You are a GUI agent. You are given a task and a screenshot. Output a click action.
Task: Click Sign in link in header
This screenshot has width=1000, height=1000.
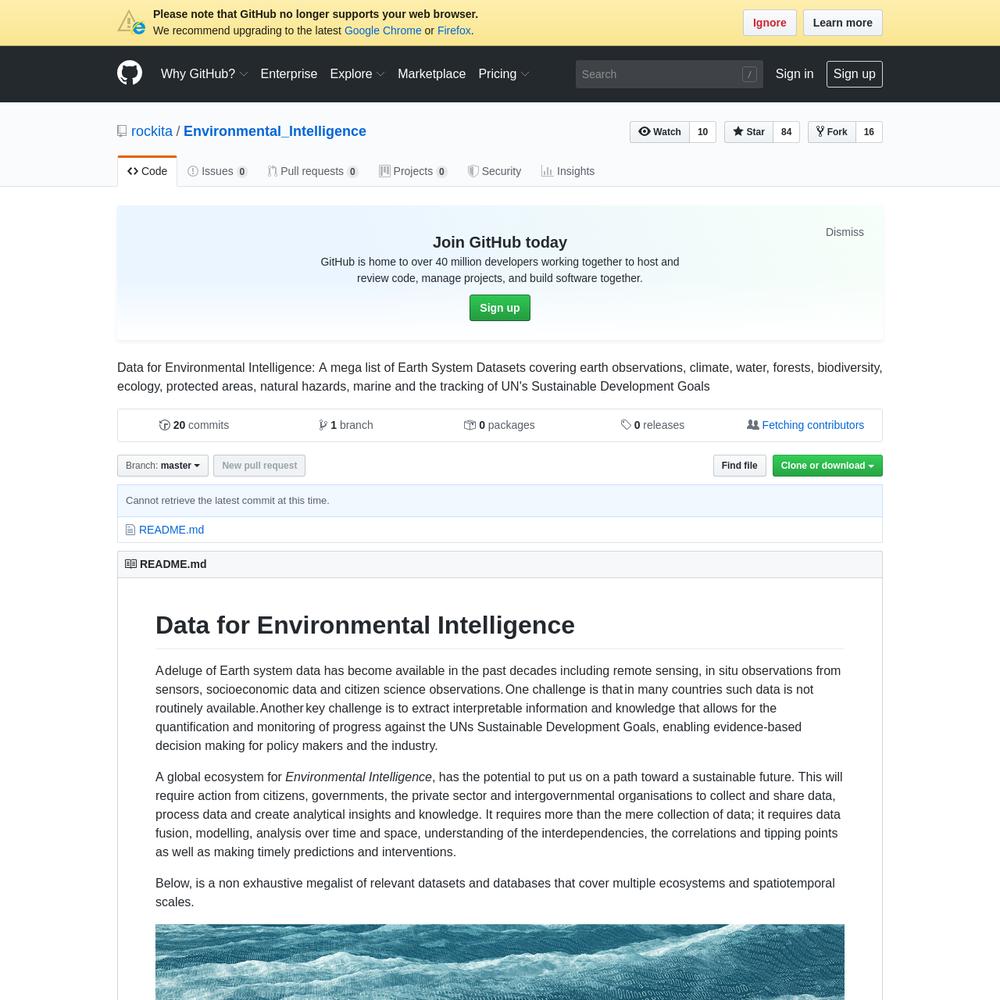tap(794, 74)
